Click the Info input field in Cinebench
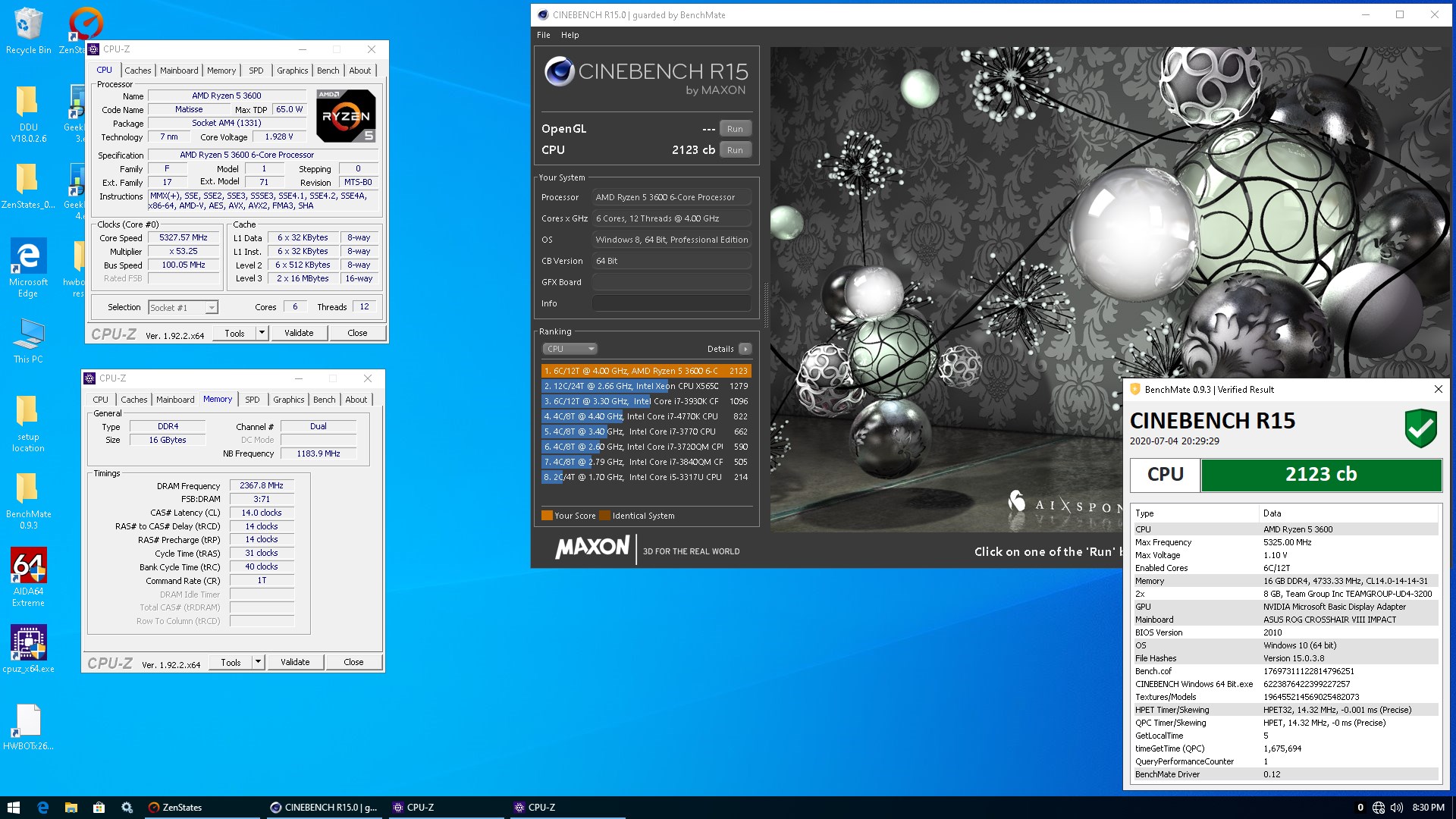 pyautogui.click(x=671, y=303)
